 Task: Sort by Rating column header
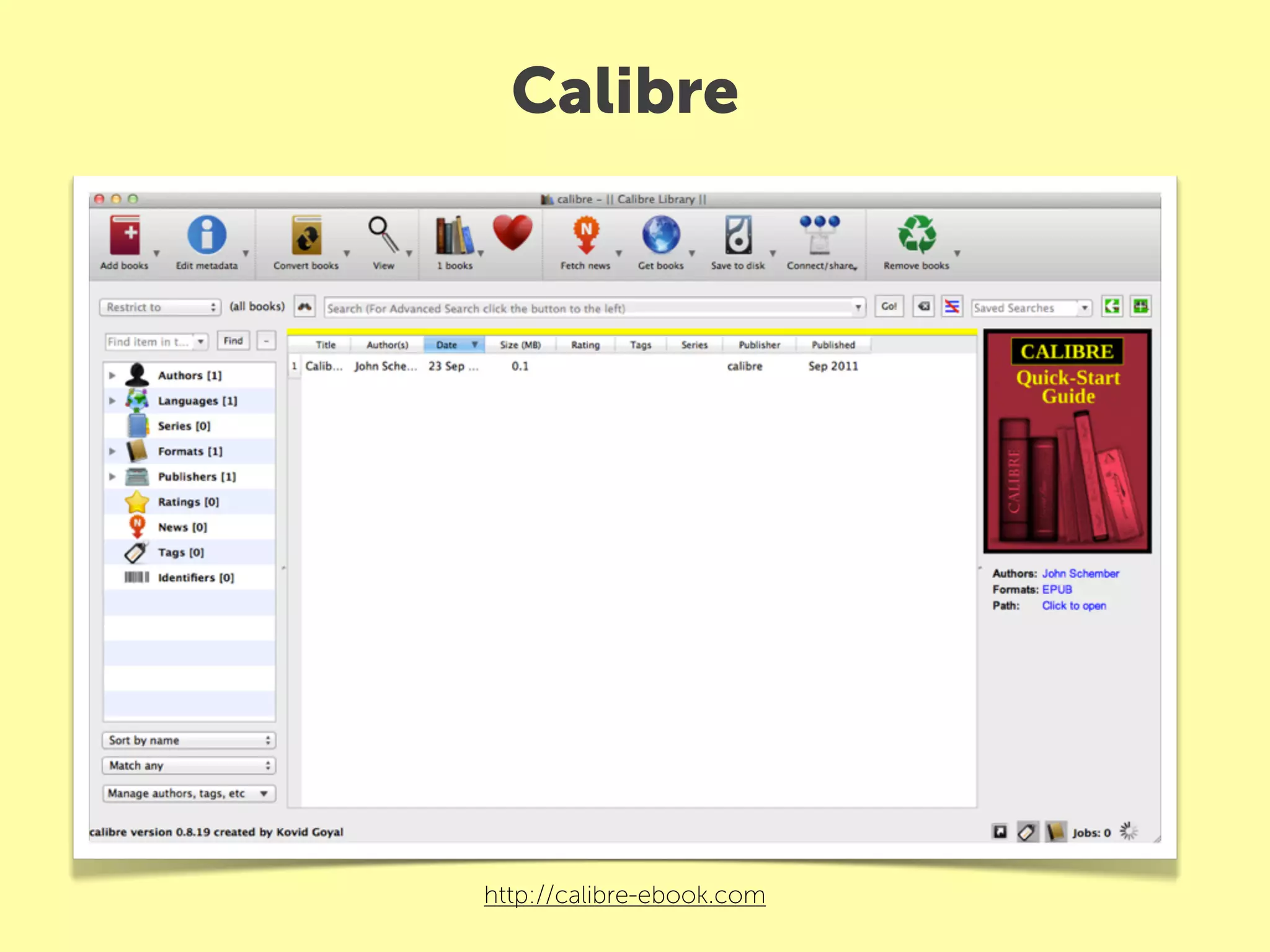pos(585,345)
